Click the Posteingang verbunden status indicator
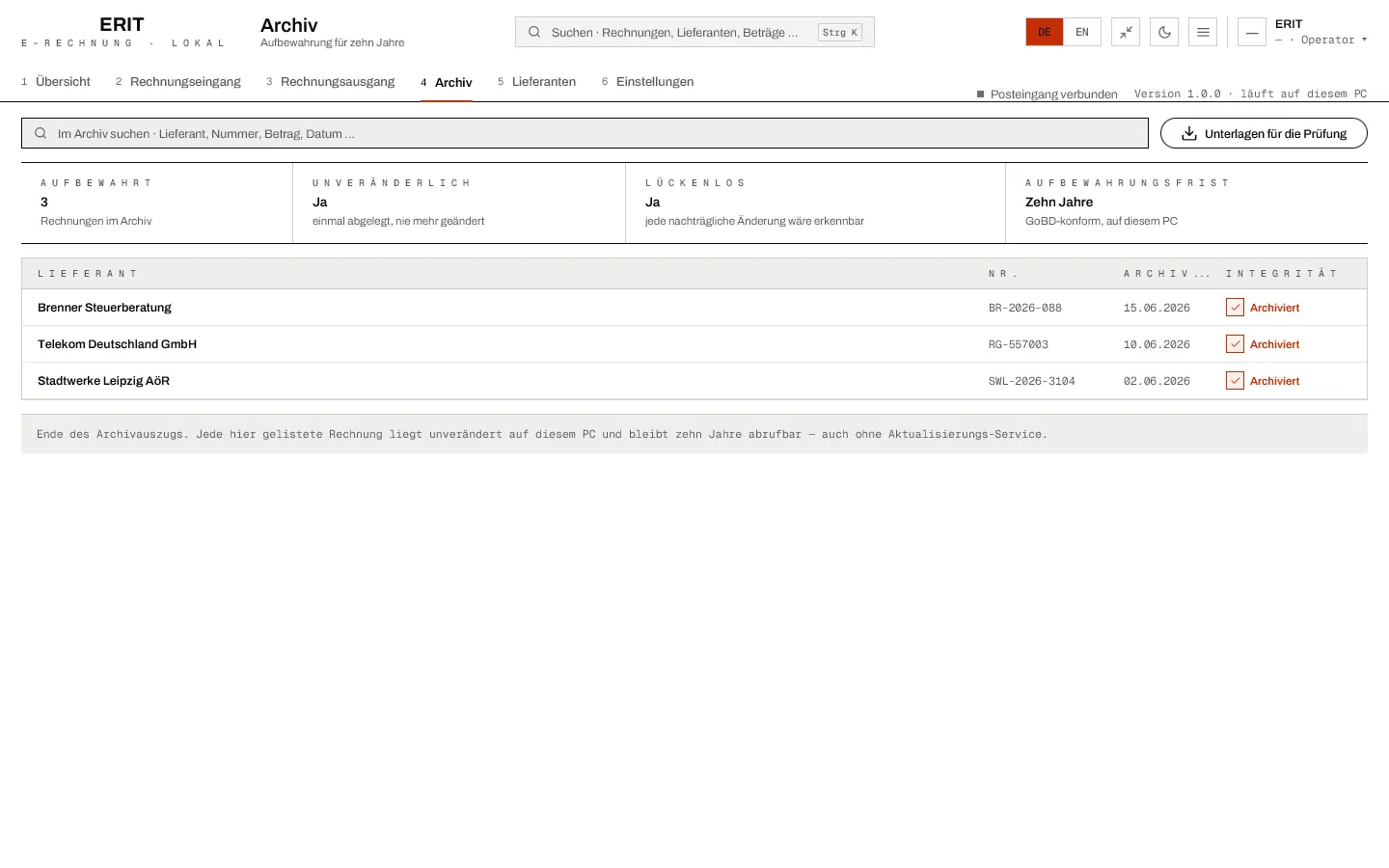 1048,94
